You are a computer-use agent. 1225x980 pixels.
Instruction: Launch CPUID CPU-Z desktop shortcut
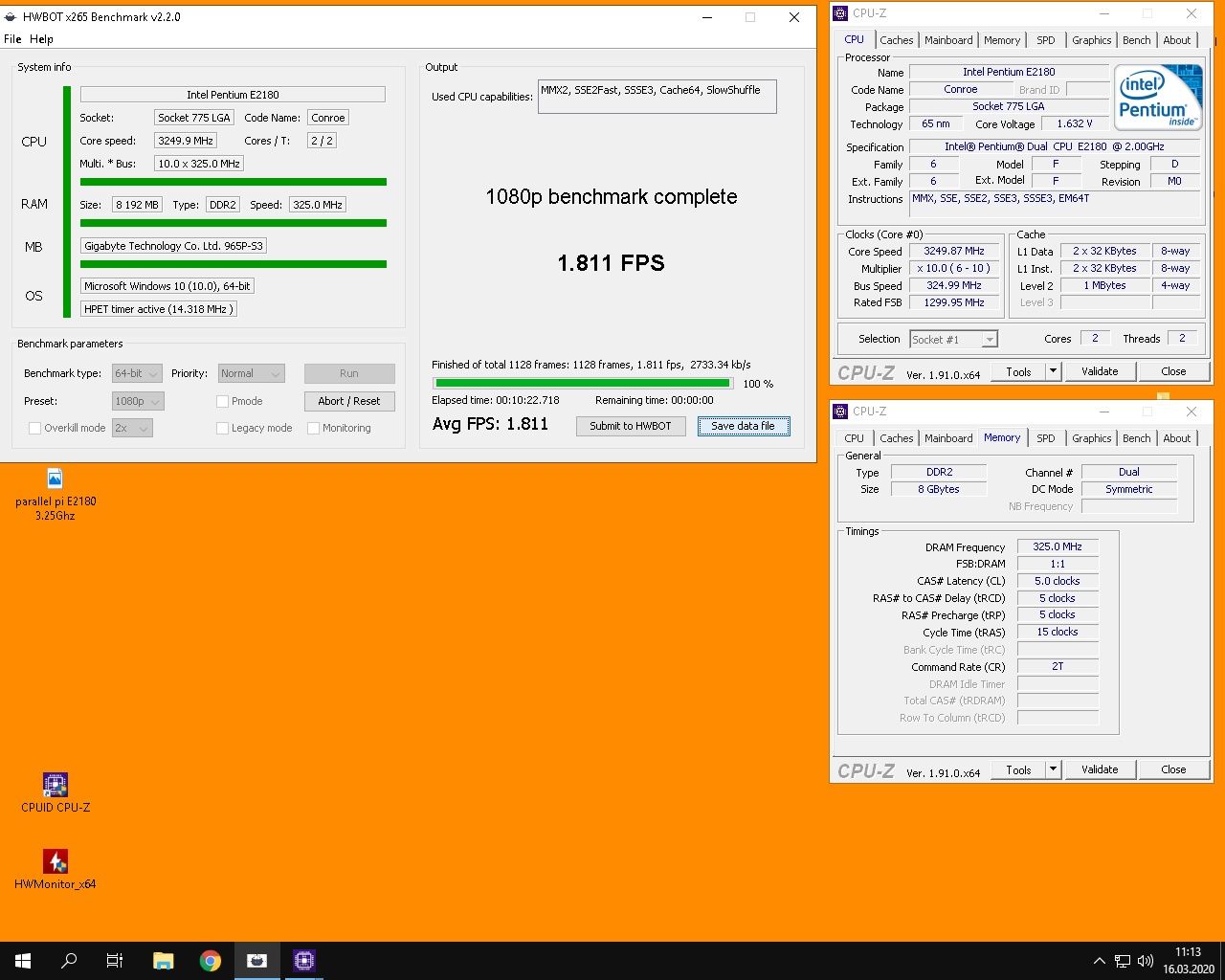(56, 792)
